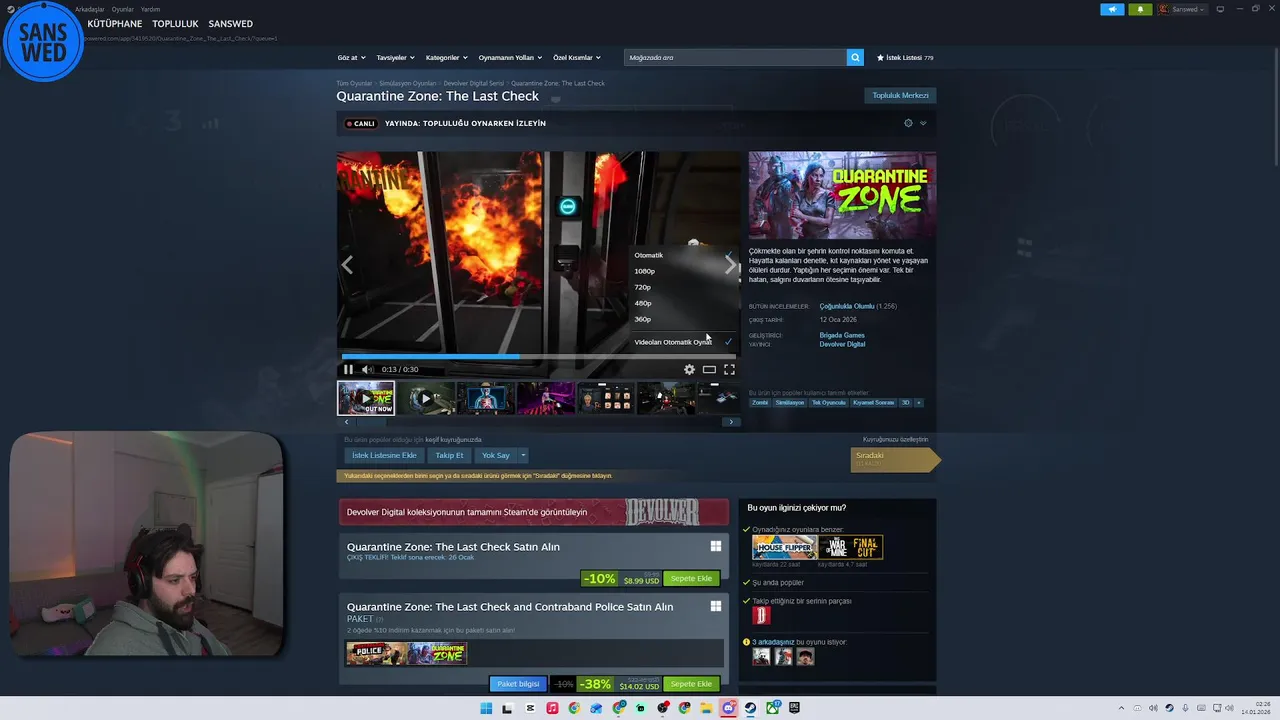The width and height of the screenshot is (1280, 720).
Task: Open dropdown arrow next to Yok Say
Action: click(522, 455)
